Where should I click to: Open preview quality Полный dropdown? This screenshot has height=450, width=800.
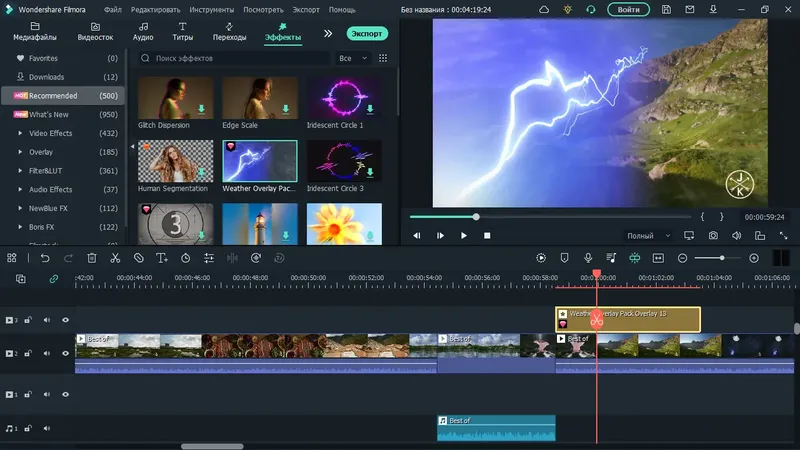point(648,236)
